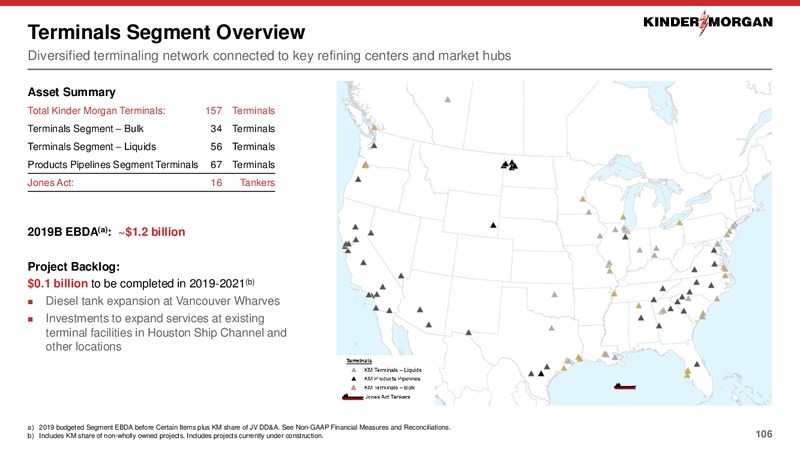Viewport: 800px width, 450px height.
Task: Click footnote a) about budgeted Segment EBDA
Action: pyautogui.click(x=239, y=428)
